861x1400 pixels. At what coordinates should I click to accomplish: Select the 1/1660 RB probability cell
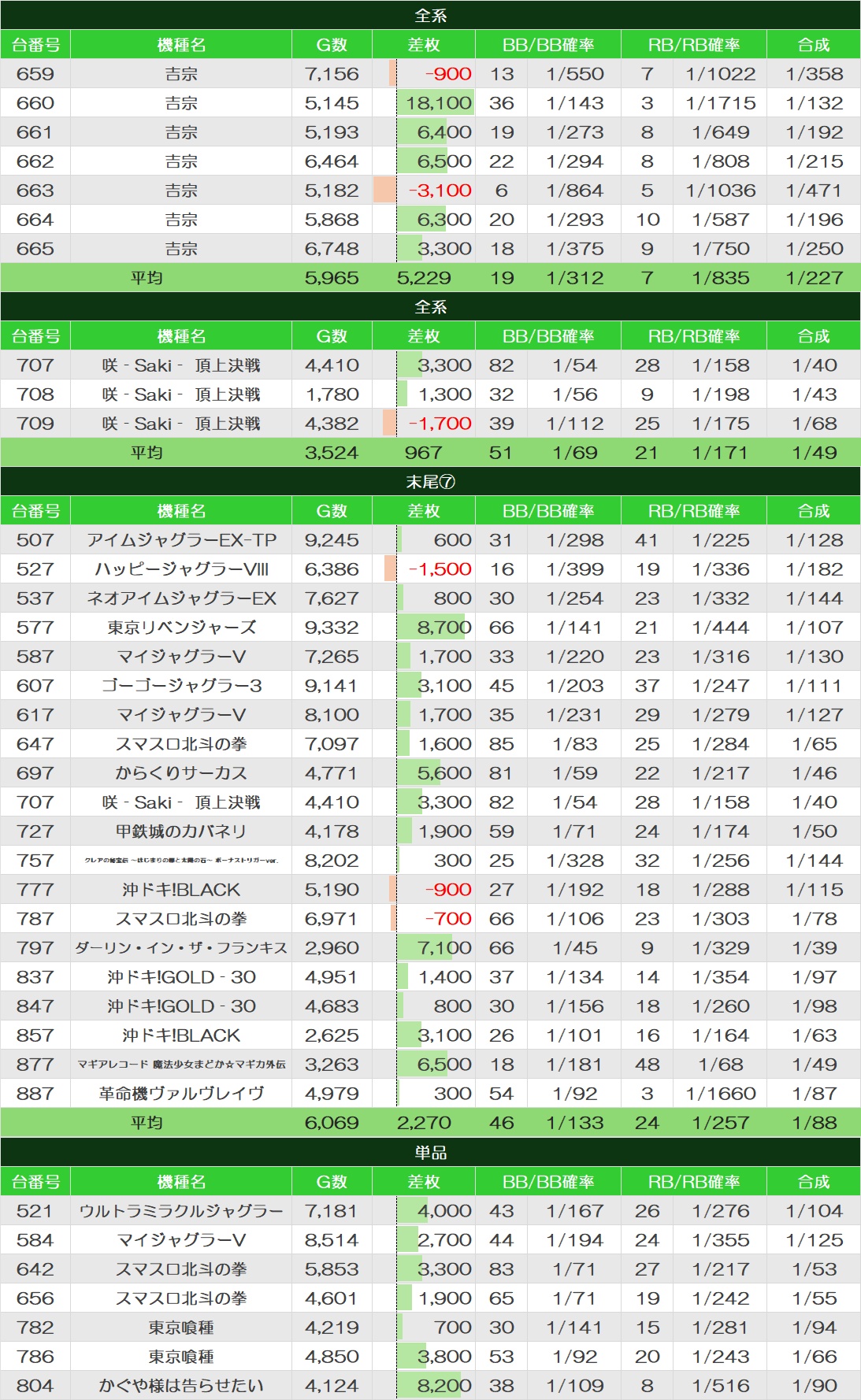[720, 1094]
